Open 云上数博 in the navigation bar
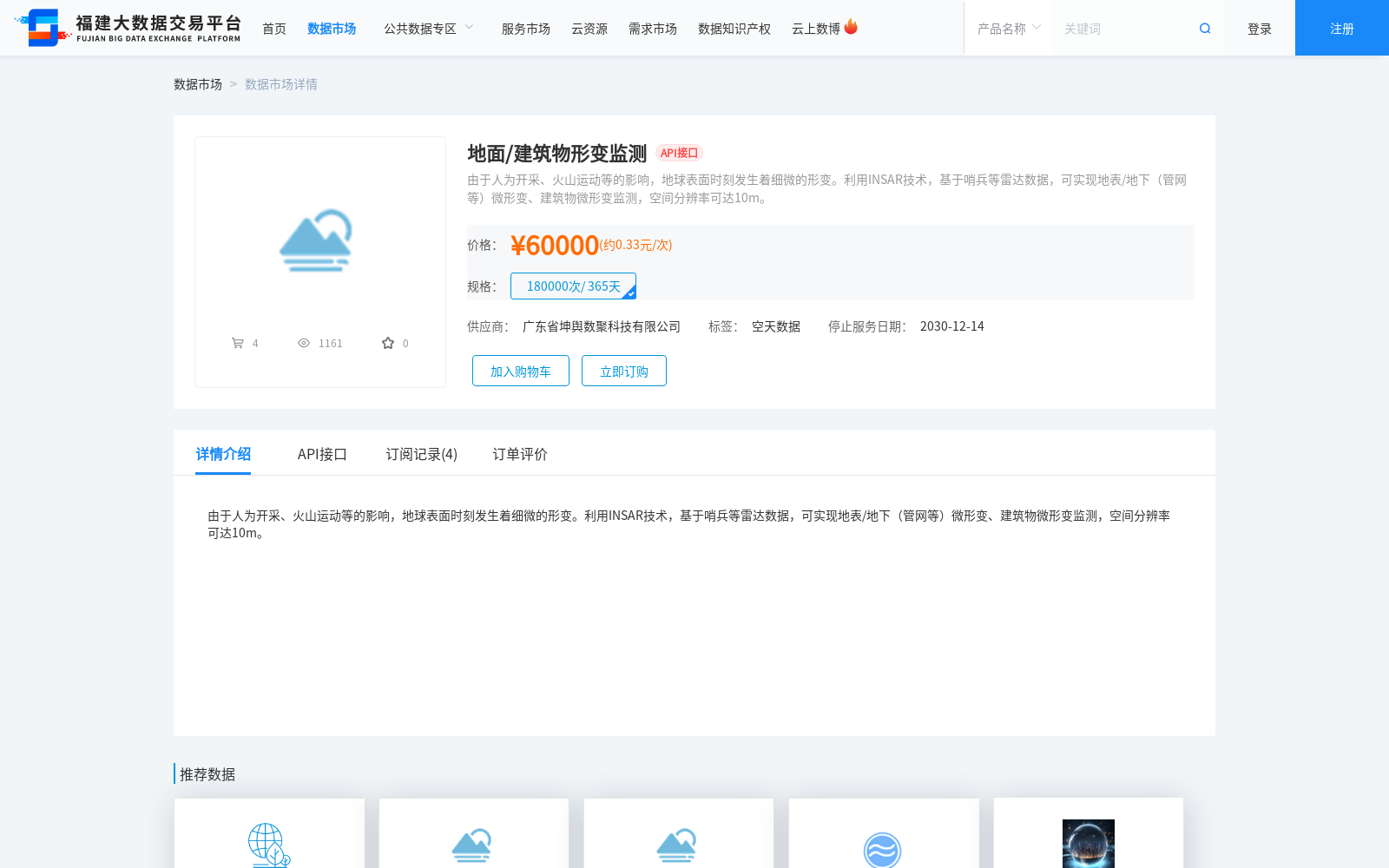Image resolution: width=1389 pixels, height=868 pixels. click(816, 29)
